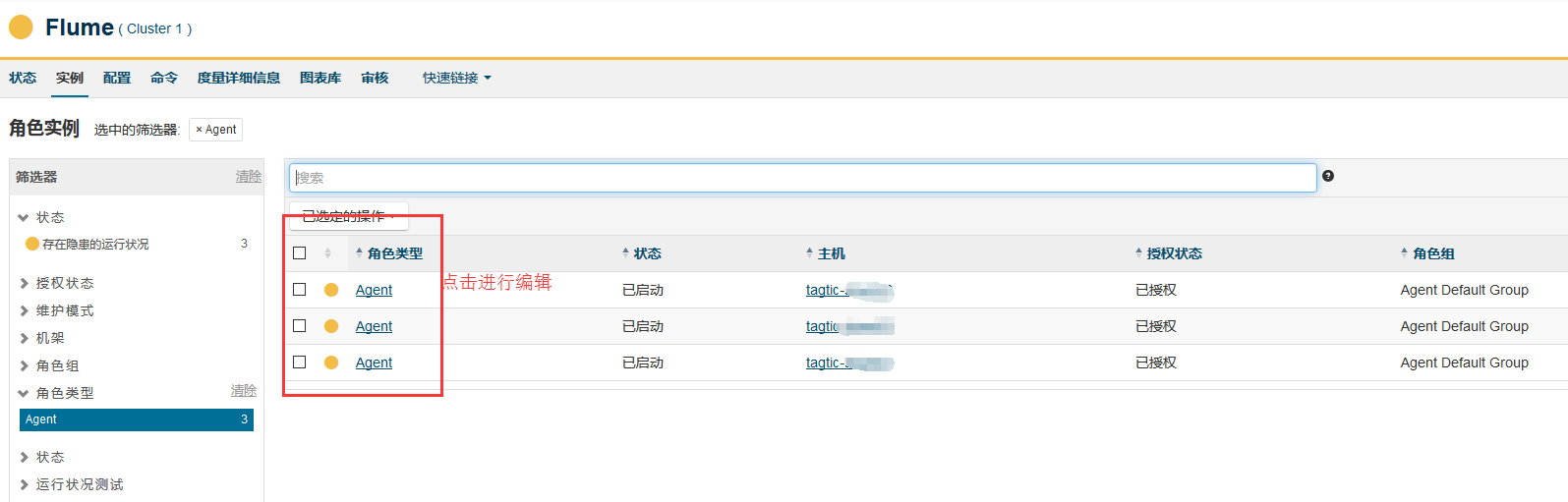Image resolution: width=1568 pixels, height=502 pixels.
Task: Open the 快速链接 dropdown menu
Action: (457, 78)
